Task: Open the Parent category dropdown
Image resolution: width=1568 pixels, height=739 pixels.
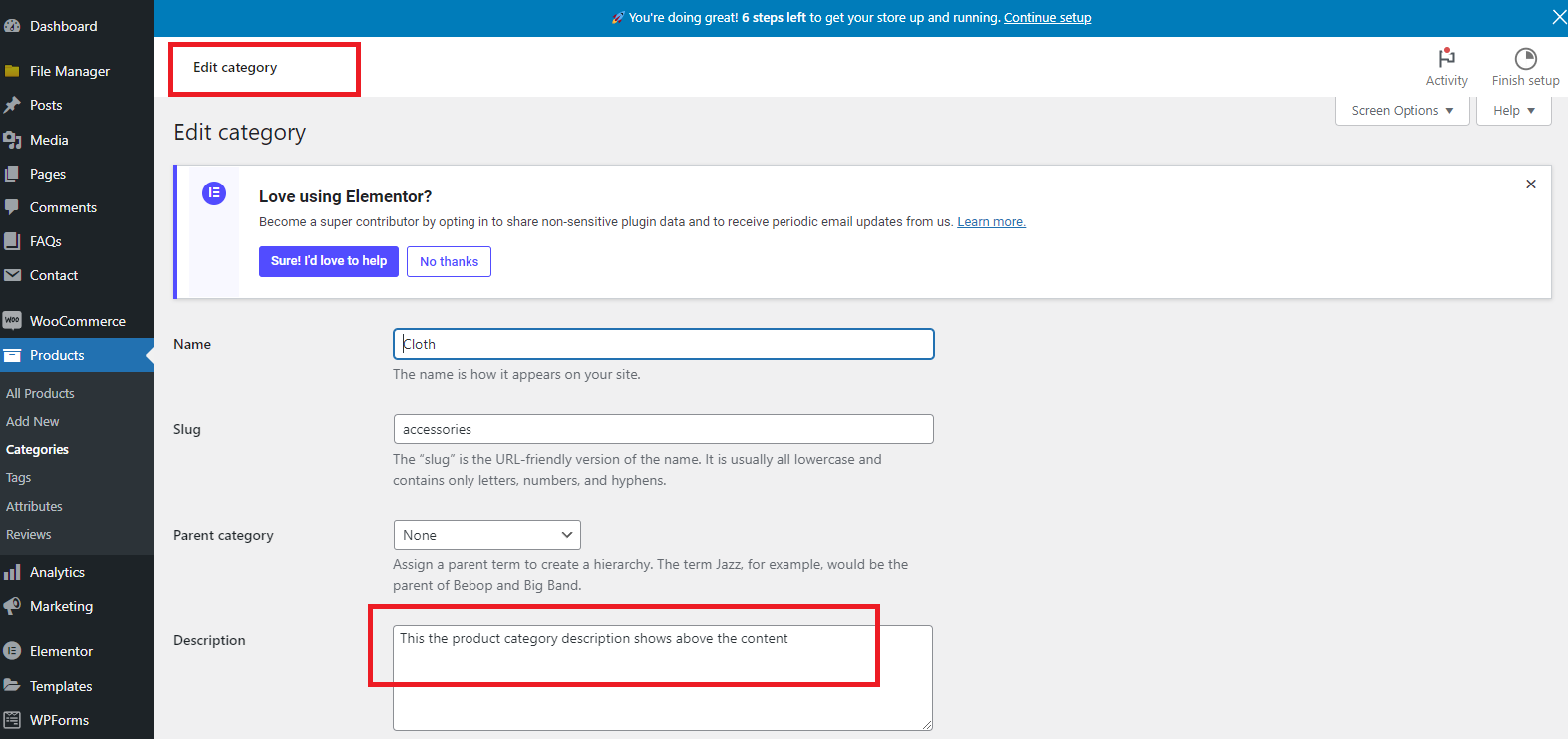Action: pos(487,535)
